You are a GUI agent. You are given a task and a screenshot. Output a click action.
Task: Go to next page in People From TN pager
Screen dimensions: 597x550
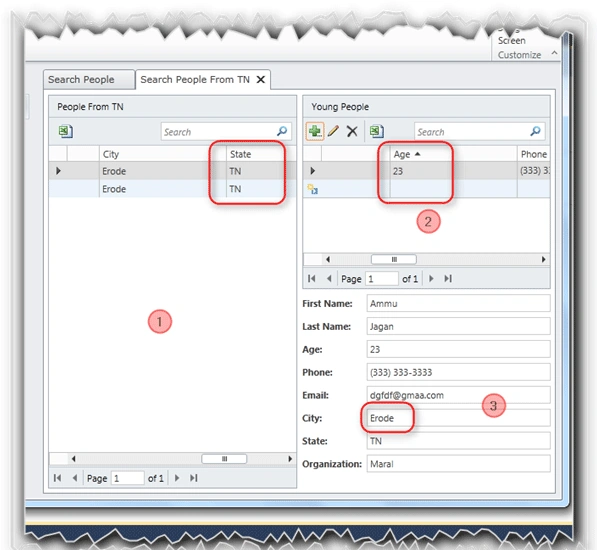pyautogui.click(x=177, y=478)
